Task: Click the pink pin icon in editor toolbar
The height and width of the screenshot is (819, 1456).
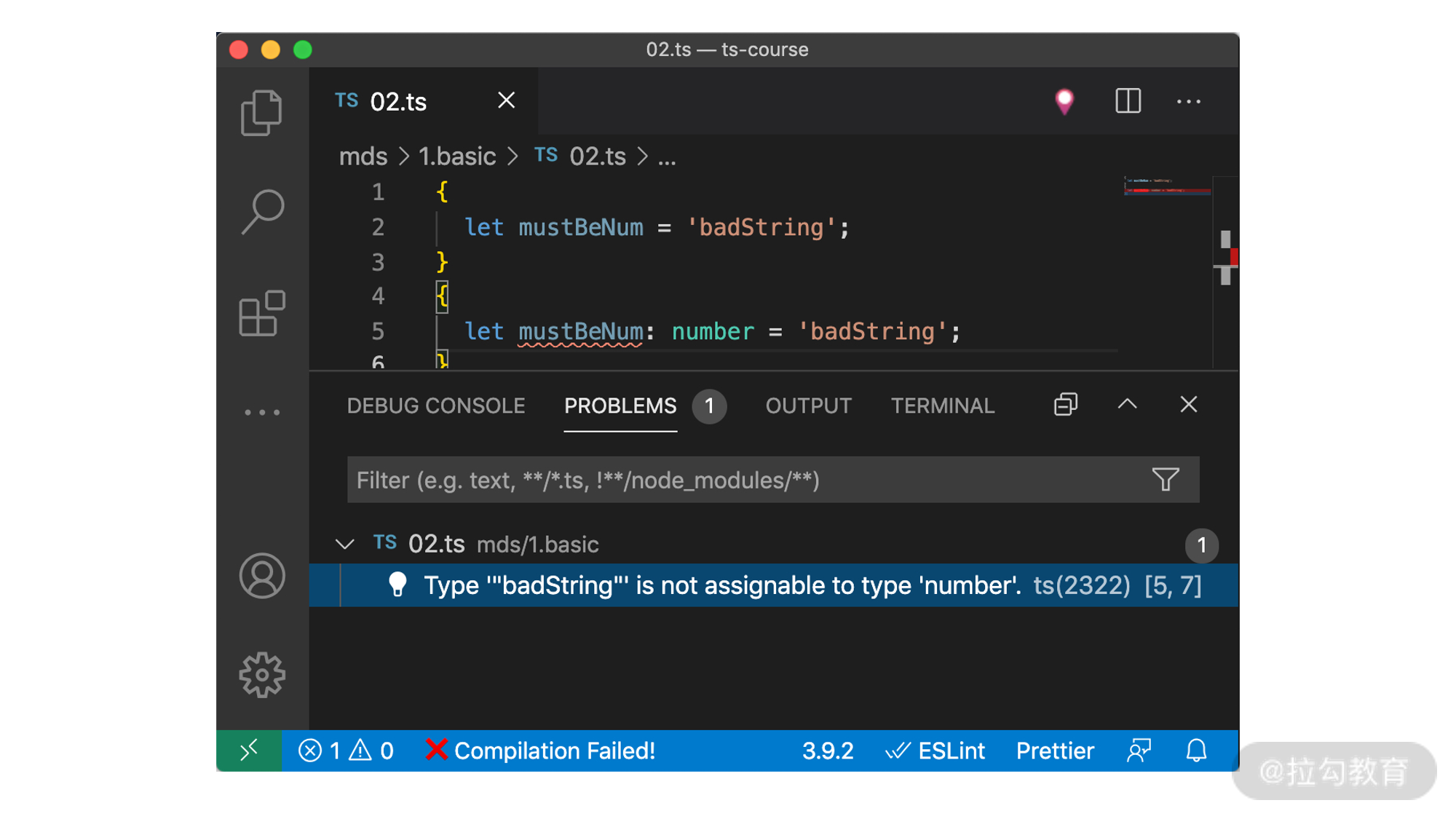Action: (1064, 101)
